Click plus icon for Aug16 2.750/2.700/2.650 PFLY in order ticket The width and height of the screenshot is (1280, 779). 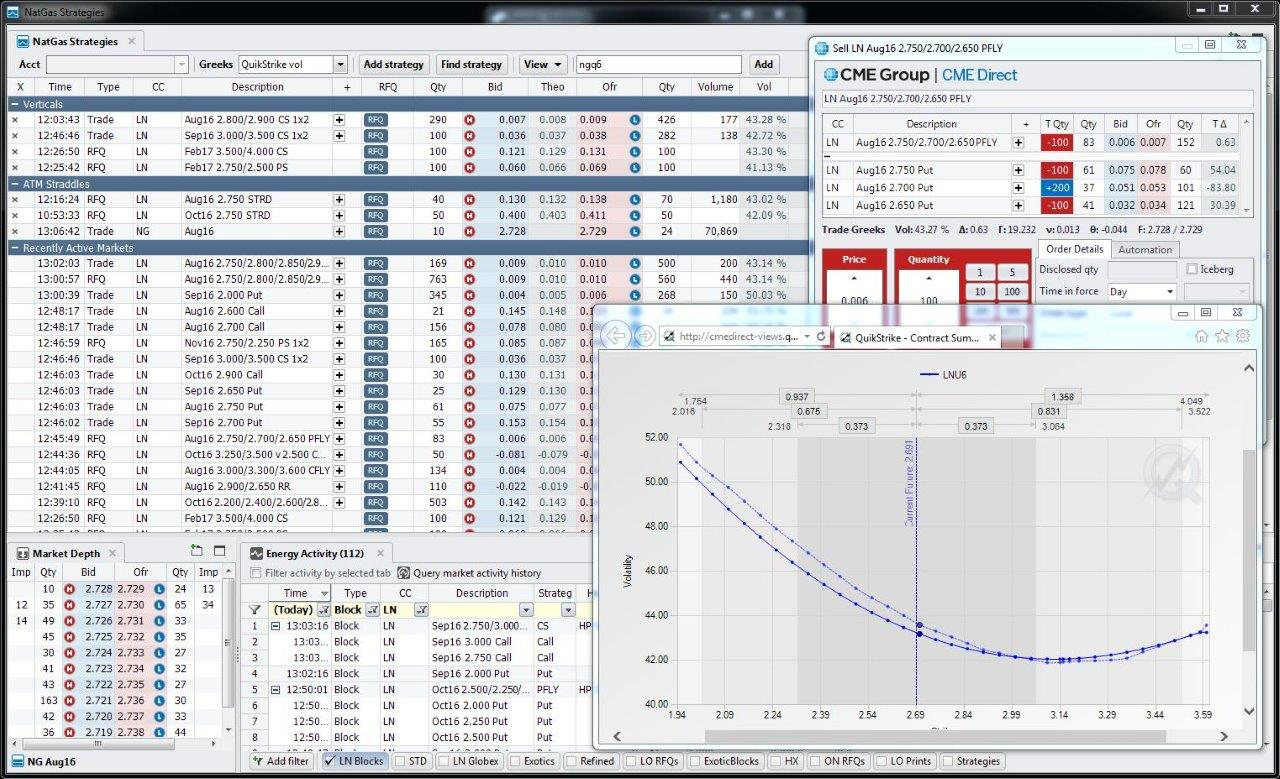1018,143
